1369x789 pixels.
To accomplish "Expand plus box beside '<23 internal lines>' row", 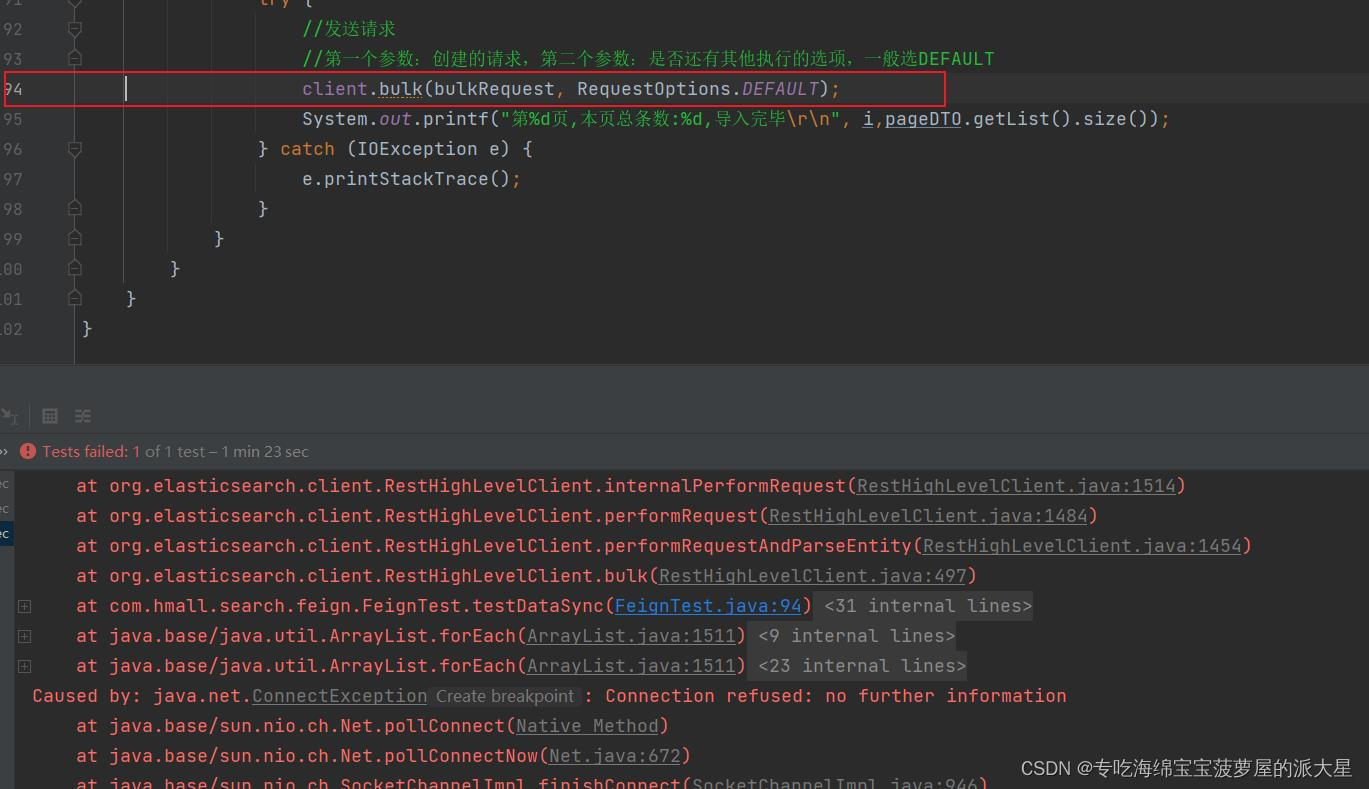I will [x=25, y=666].
